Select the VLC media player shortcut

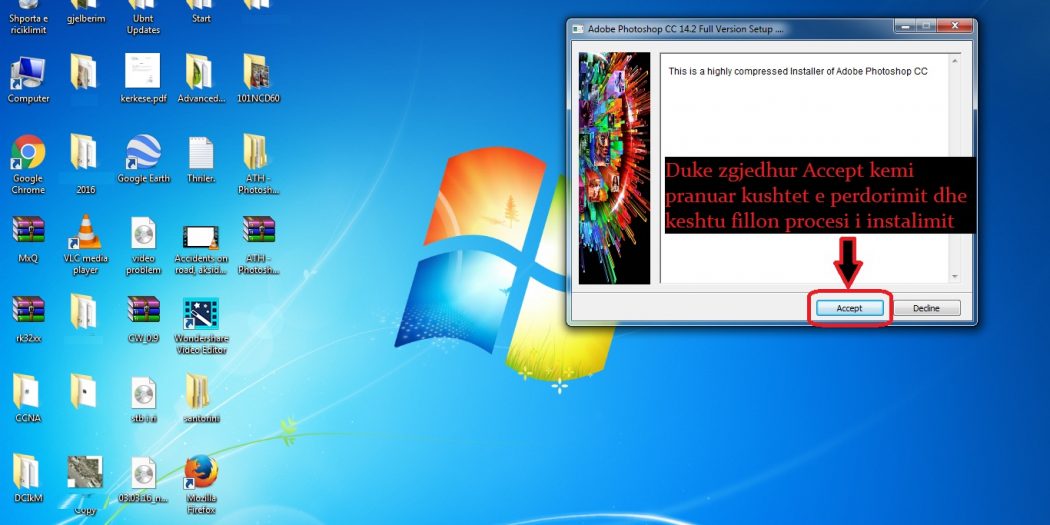tap(85, 245)
